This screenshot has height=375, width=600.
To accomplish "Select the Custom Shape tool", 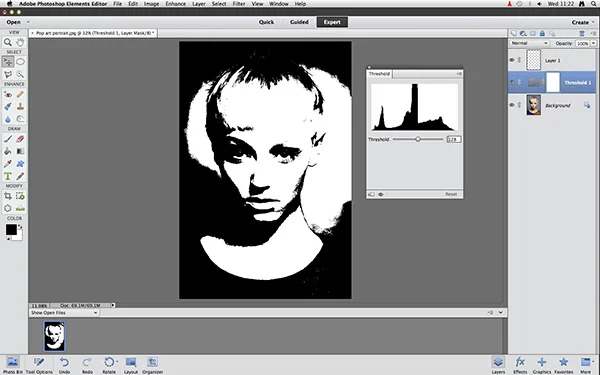I will click(20, 164).
